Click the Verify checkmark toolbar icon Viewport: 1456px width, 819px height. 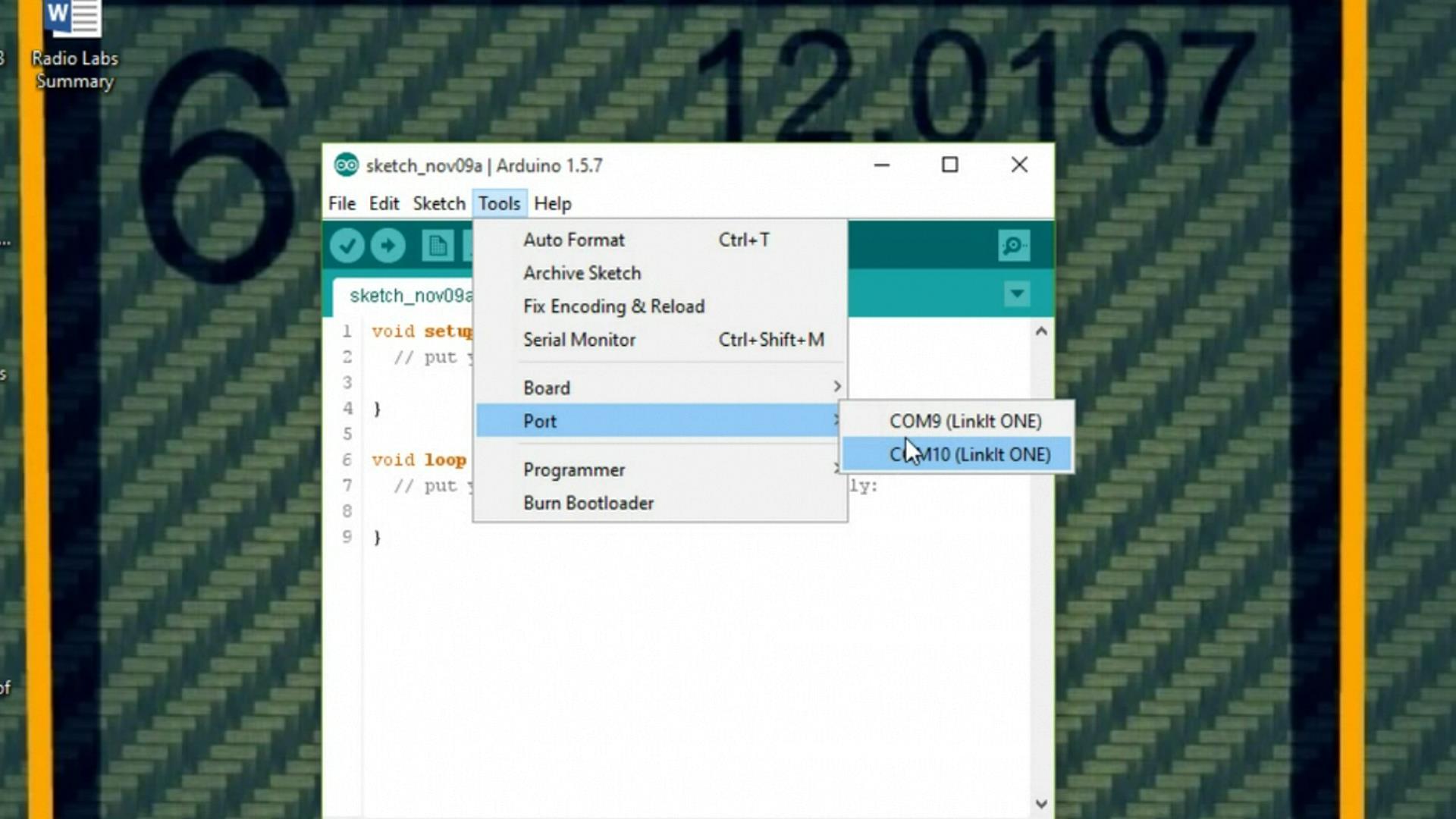pos(347,246)
